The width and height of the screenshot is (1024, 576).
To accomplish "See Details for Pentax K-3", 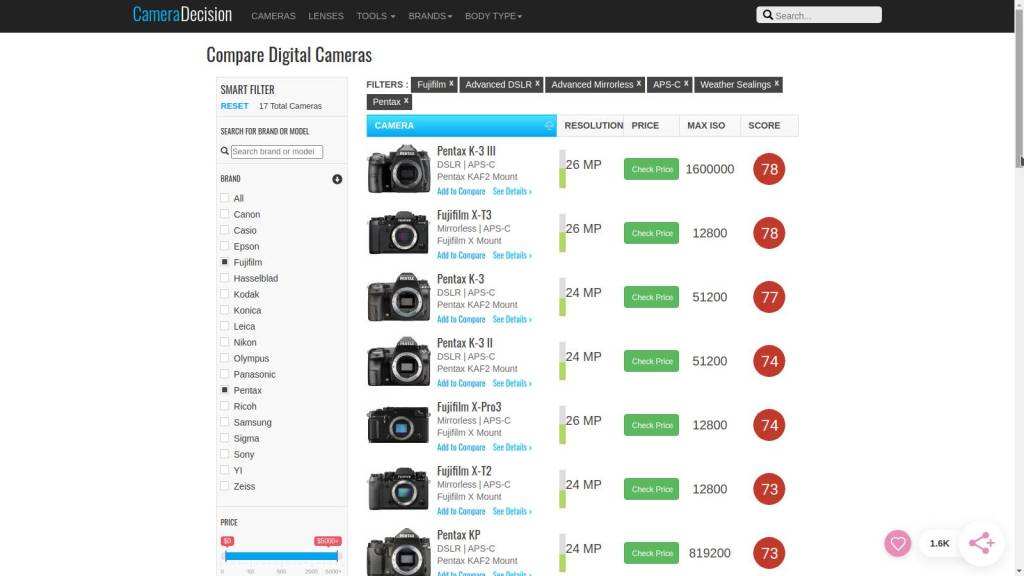I will point(512,319).
